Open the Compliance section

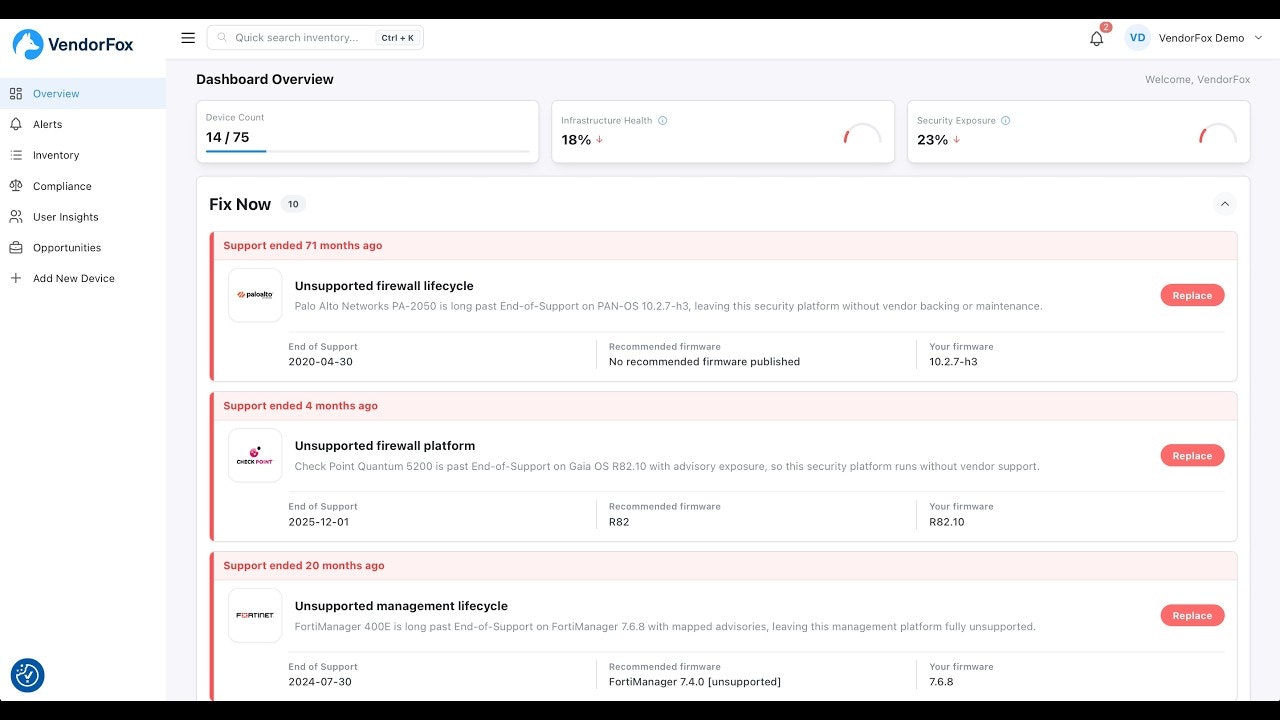[x=83, y=186]
